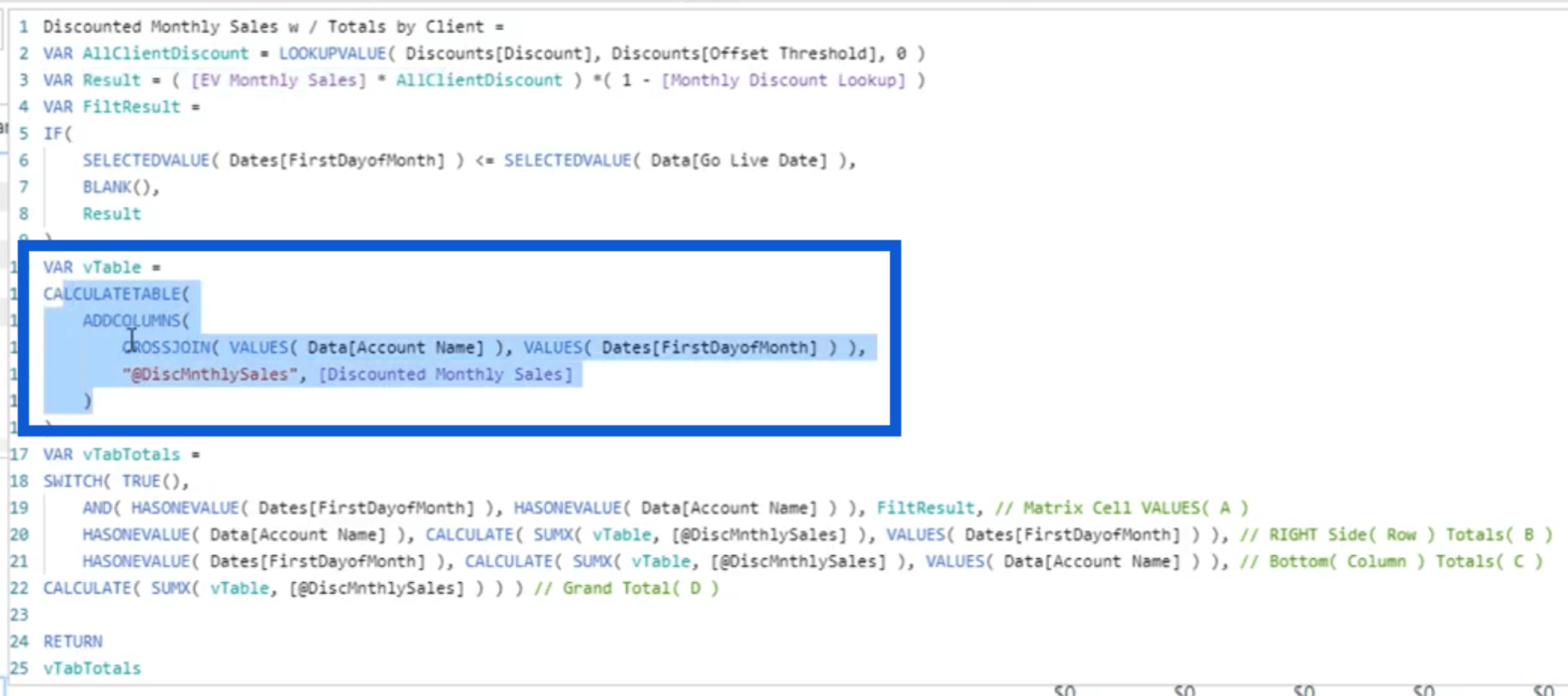This screenshot has width=1568, height=696.
Task: Click 'SWITCH( TRUE(),' on line 18
Action: click(116, 481)
